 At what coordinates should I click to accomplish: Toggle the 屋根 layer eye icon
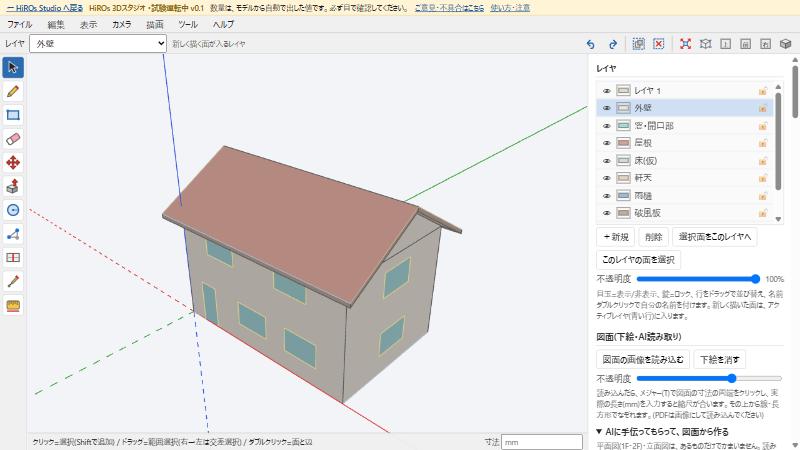[x=607, y=143]
